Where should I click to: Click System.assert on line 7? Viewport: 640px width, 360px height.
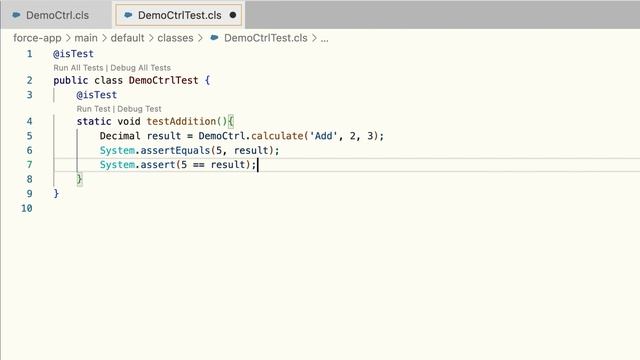click(x=137, y=165)
